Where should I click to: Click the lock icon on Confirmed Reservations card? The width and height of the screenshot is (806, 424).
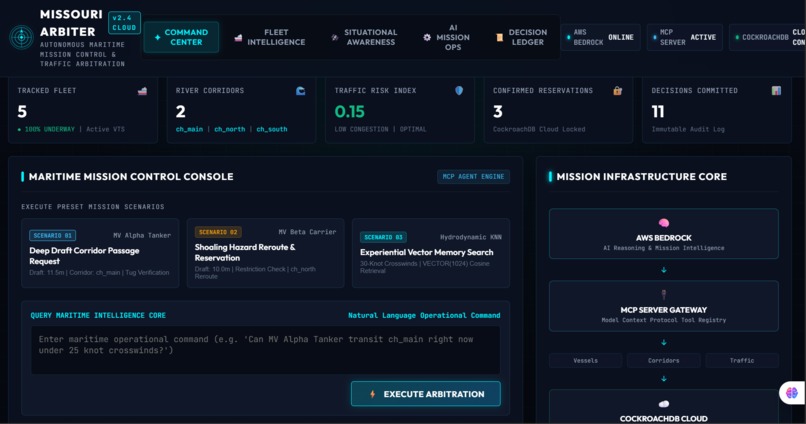point(617,90)
